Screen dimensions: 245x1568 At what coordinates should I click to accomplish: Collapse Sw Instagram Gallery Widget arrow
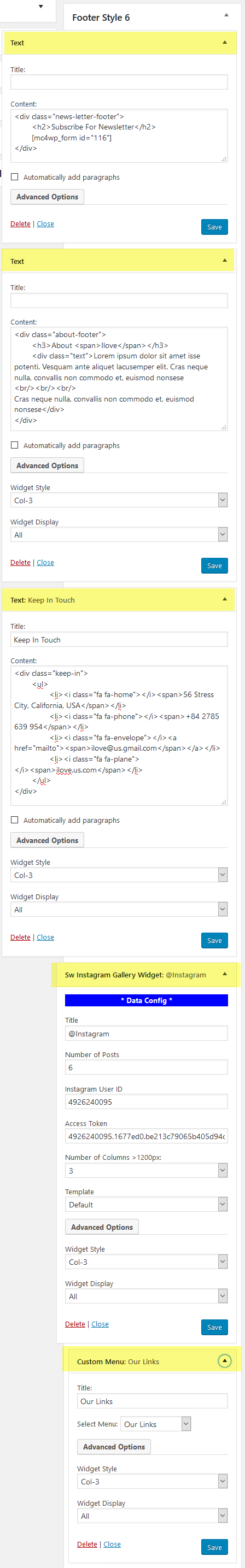click(224, 974)
